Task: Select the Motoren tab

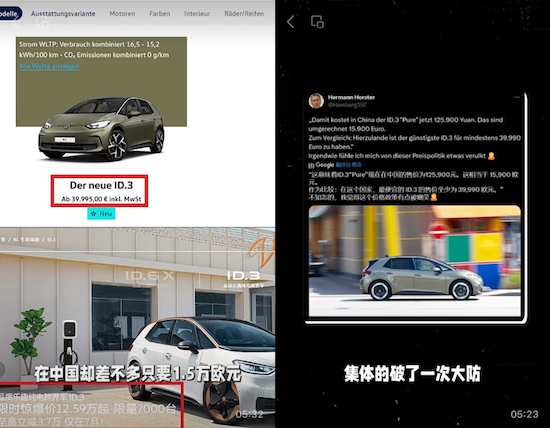Action: coord(122,14)
